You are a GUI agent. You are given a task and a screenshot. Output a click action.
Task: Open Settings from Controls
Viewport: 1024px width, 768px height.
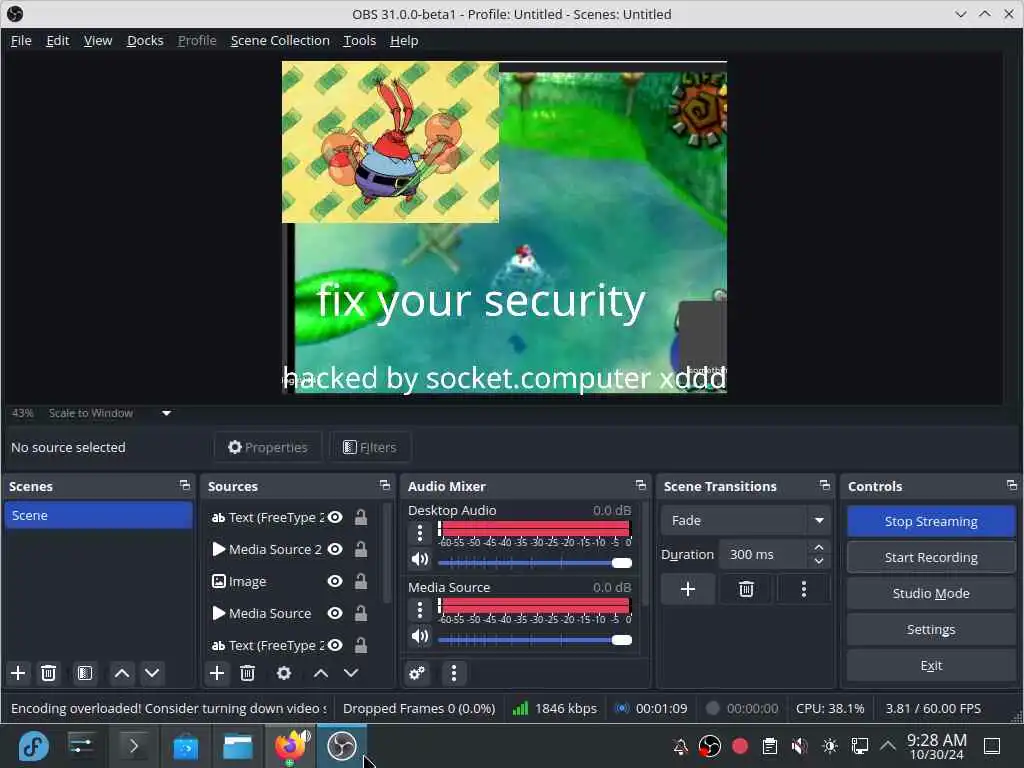click(931, 629)
